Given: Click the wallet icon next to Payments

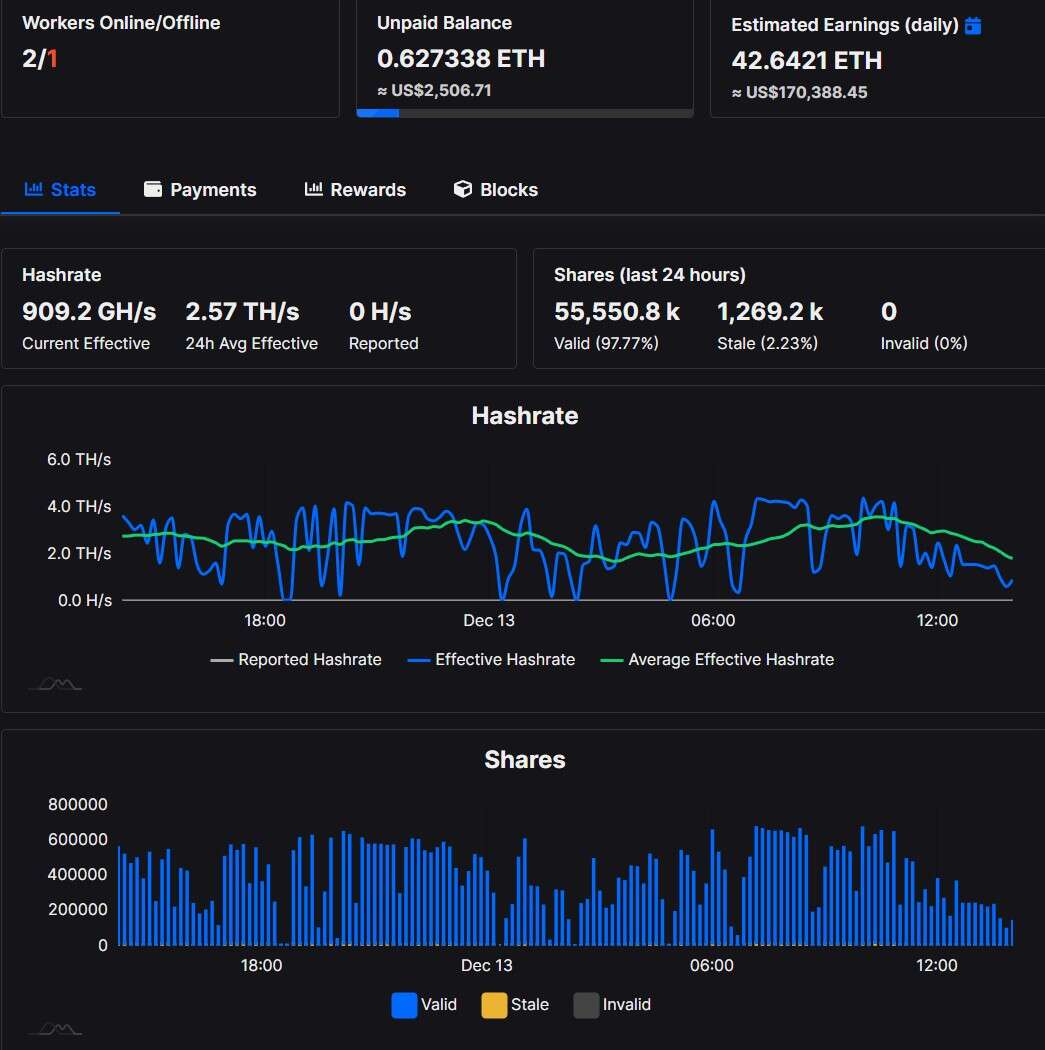Looking at the screenshot, I should 153,189.
